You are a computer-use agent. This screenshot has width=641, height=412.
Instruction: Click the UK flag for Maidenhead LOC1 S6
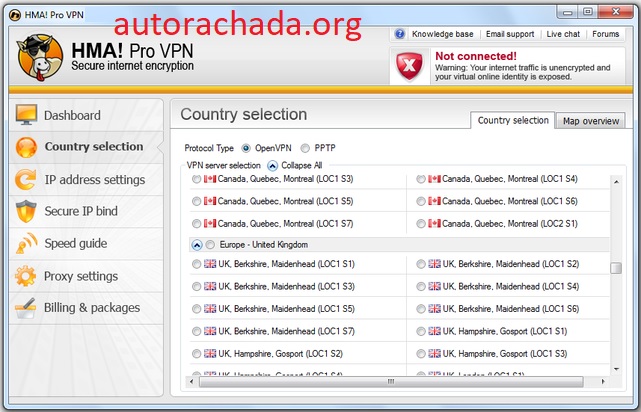point(434,309)
